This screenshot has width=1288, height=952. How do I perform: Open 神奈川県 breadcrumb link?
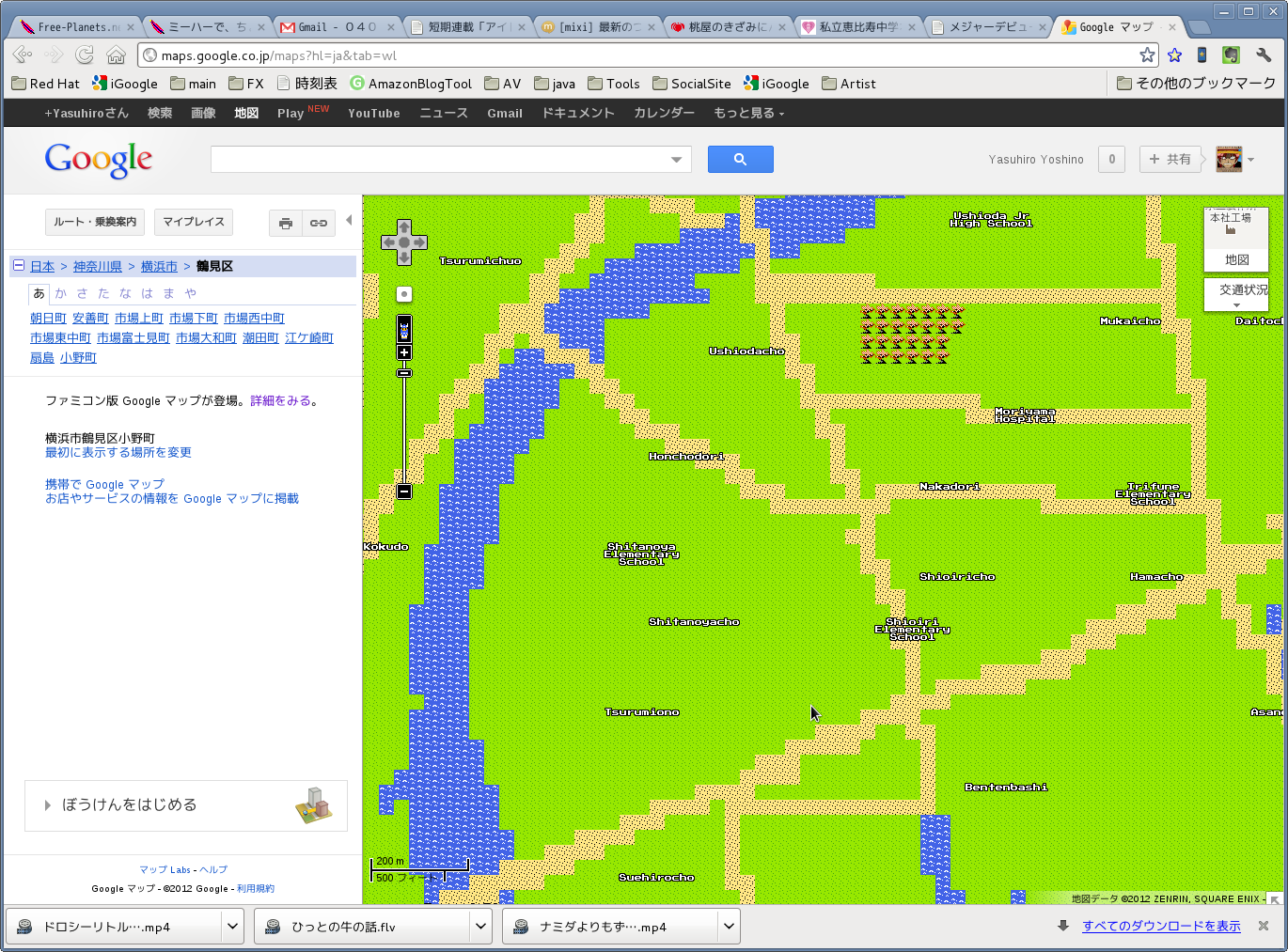coord(98,266)
